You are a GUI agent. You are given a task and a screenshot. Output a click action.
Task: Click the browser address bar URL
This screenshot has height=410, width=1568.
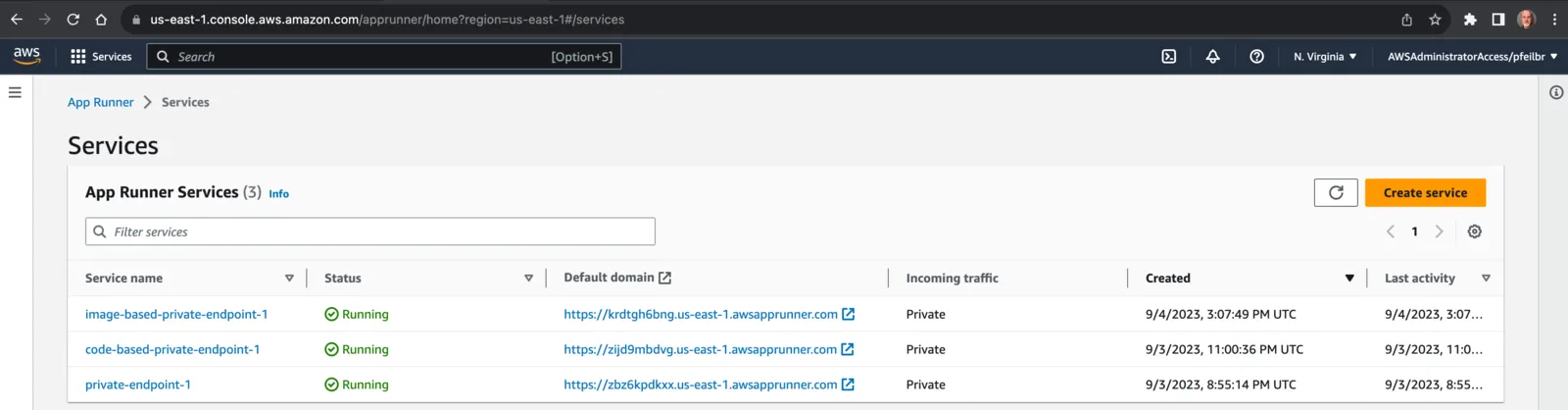coord(387,20)
